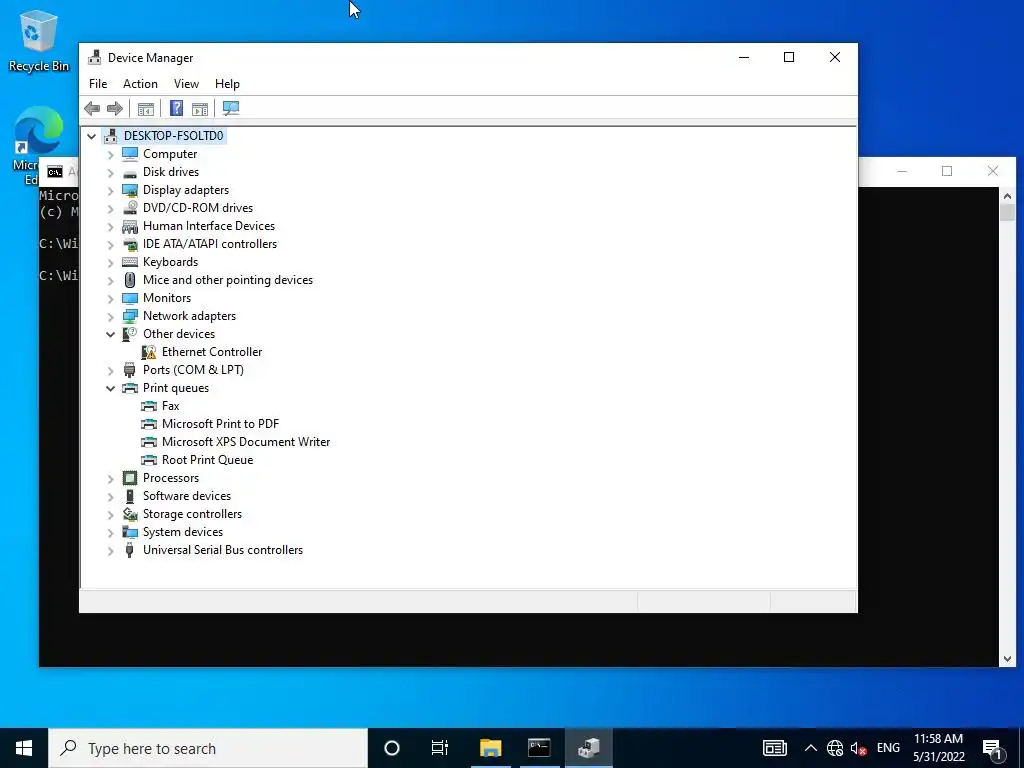
Task: Expand the Software devices chevron
Action: (x=110, y=497)
